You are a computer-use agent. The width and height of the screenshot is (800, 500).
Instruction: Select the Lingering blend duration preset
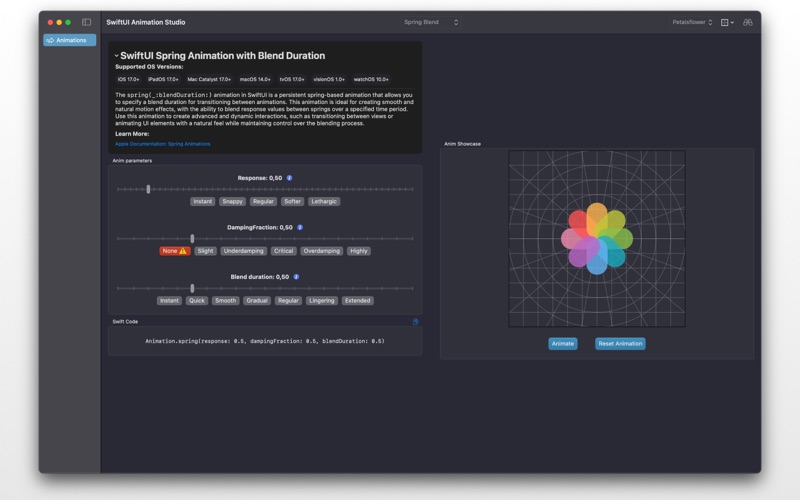(x=321, y=301)
